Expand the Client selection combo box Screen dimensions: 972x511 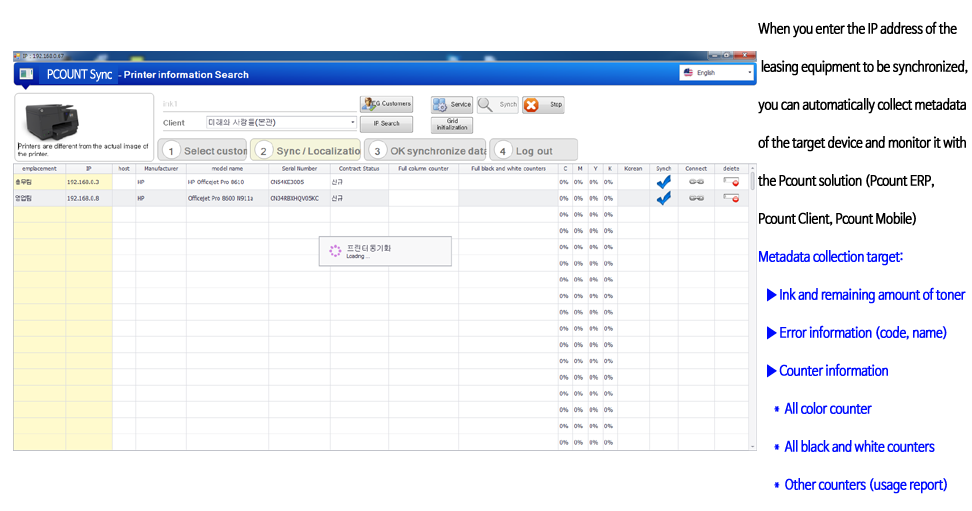pyautogui.click(x=352, y=123)
